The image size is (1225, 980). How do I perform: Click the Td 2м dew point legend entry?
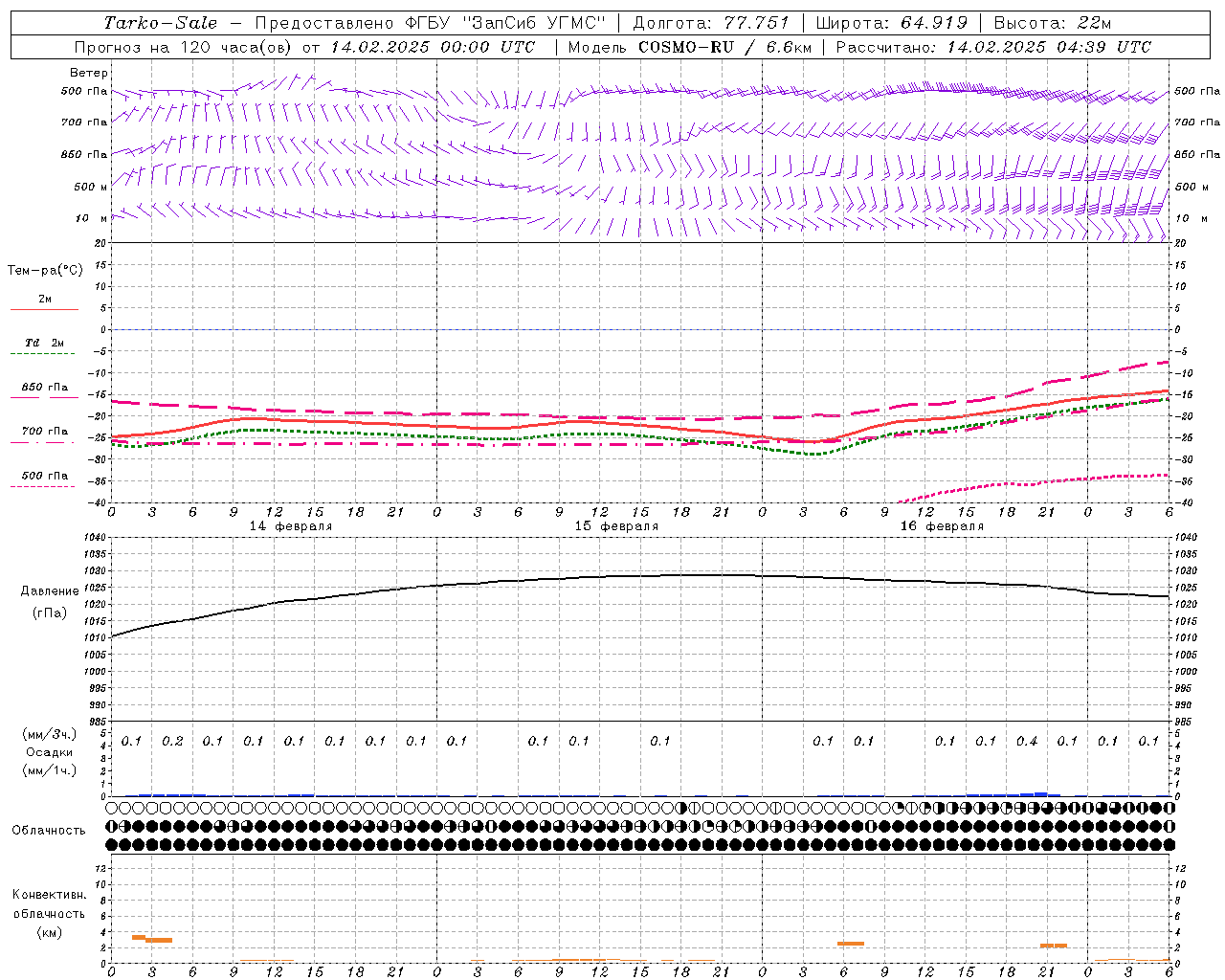click(x=44, y=343)
